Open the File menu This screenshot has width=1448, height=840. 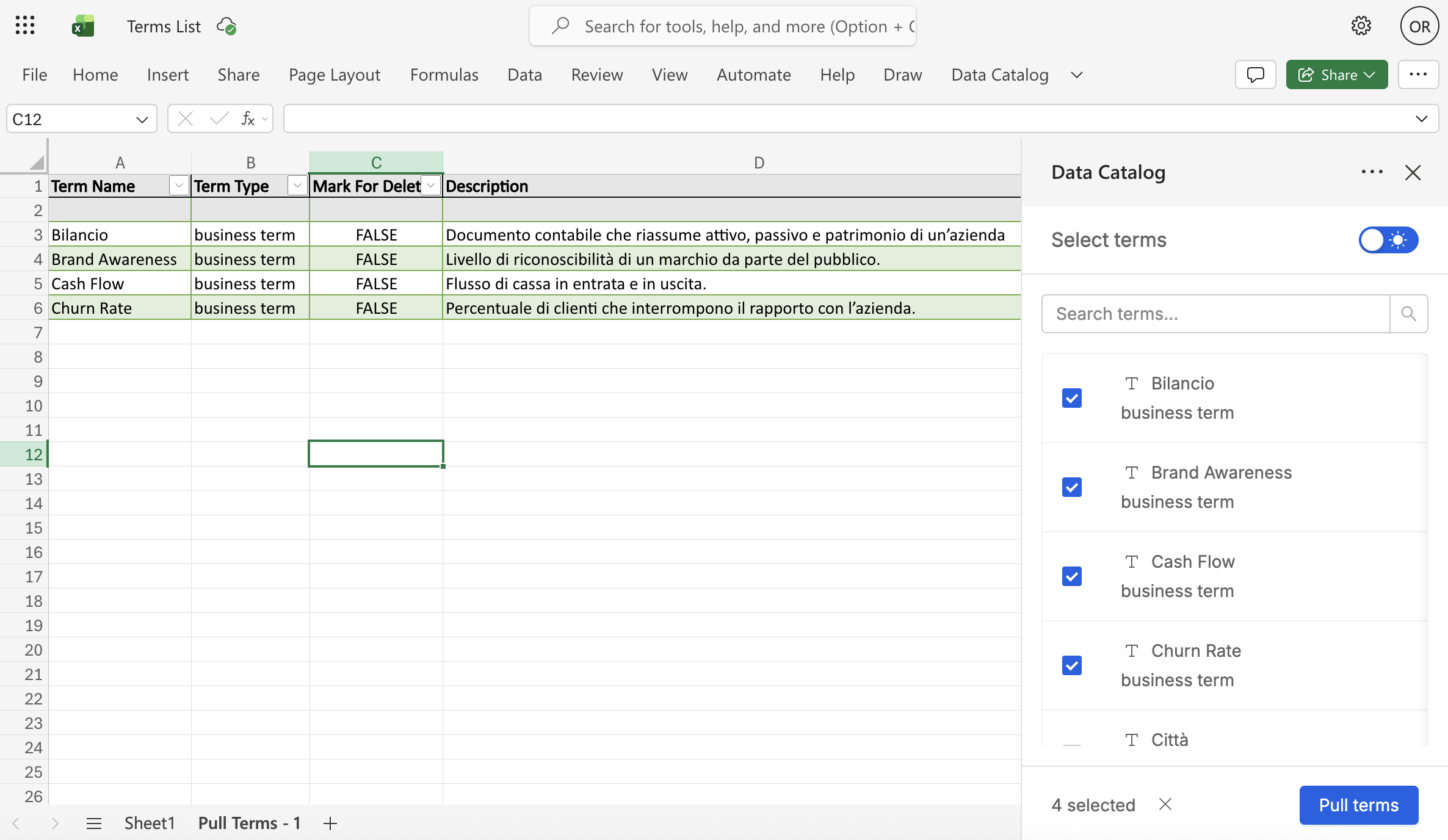tap(34, 74)
